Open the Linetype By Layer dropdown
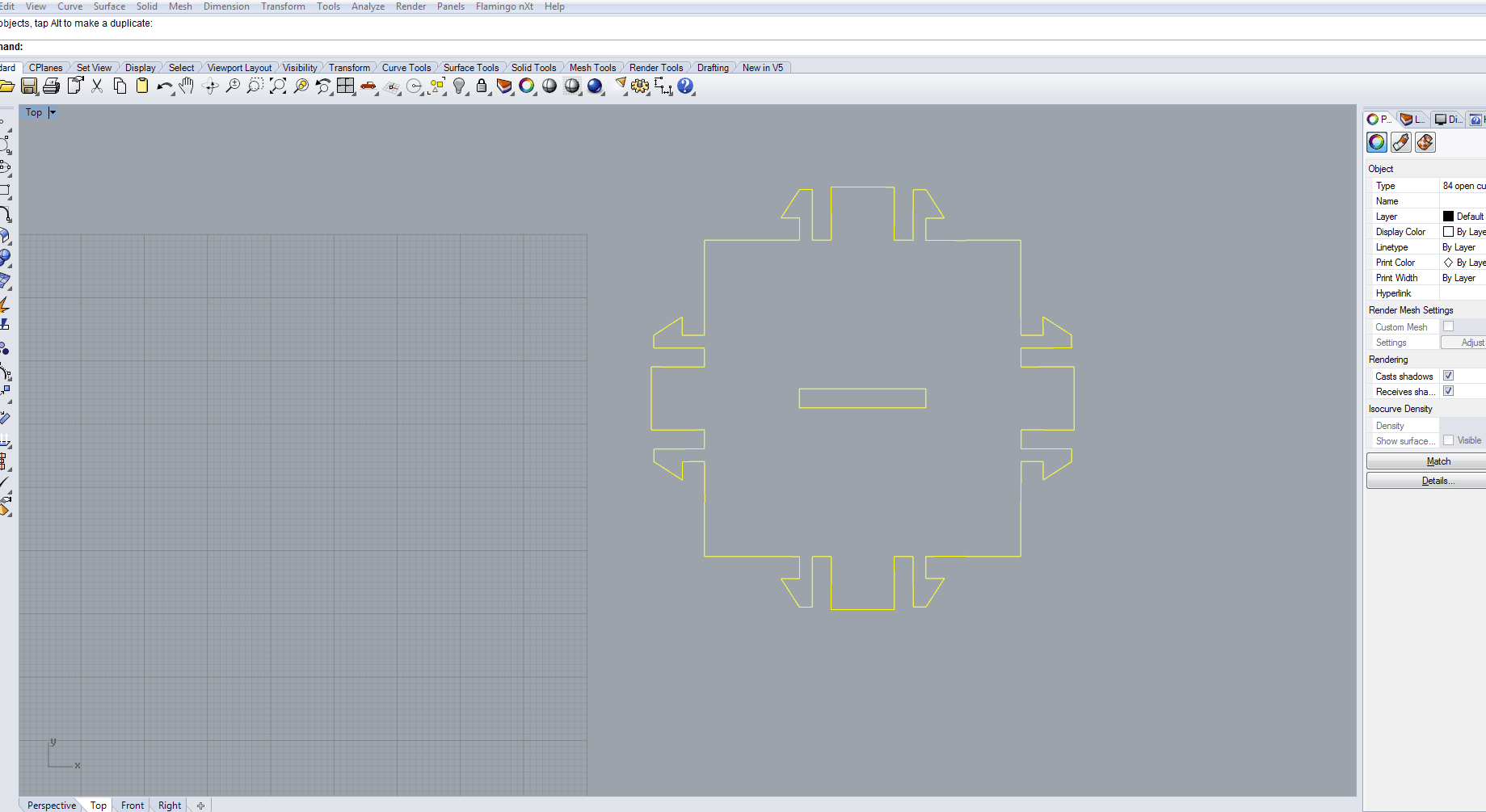 1463,247
